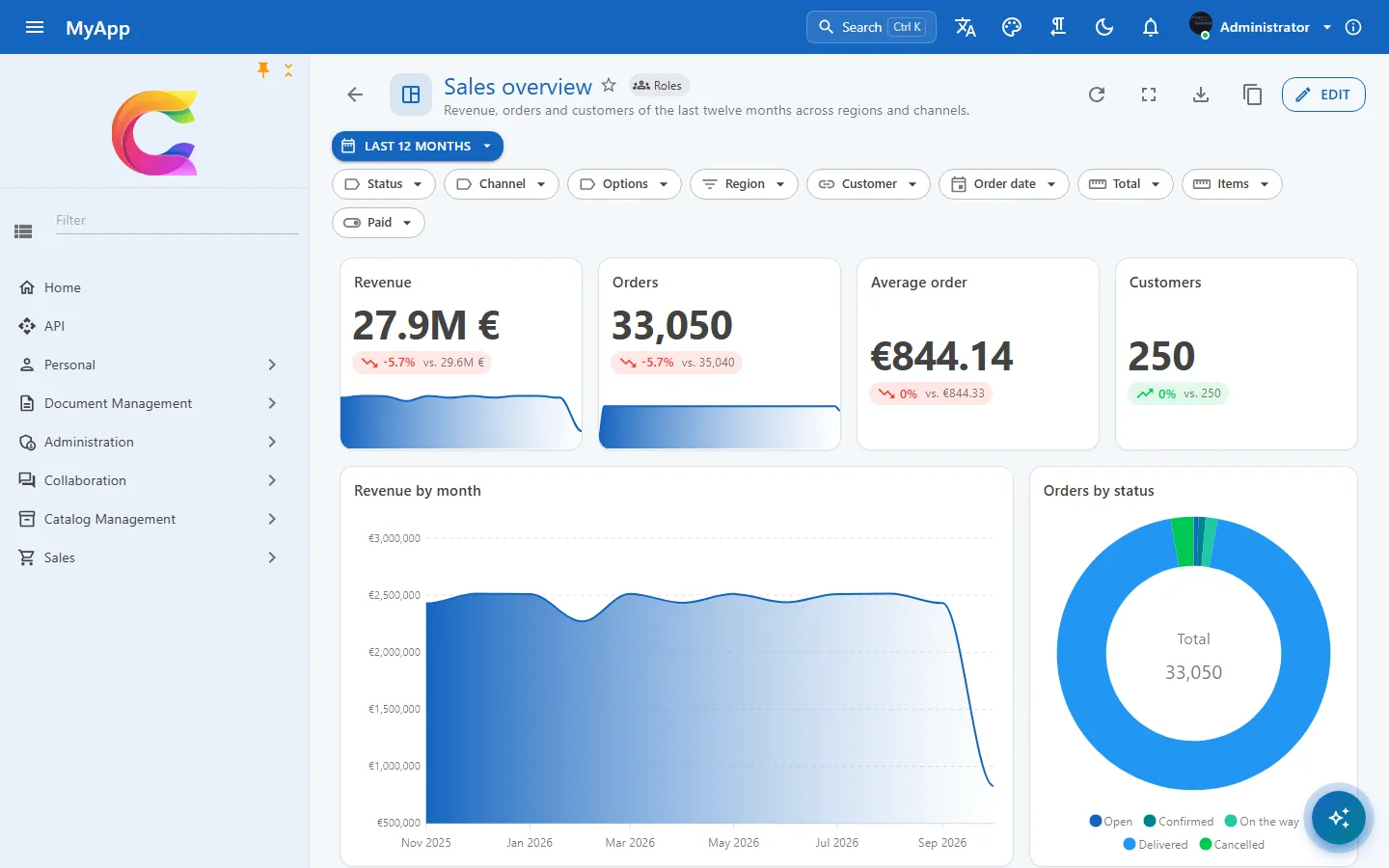
Task: Click the info circle icon
Action: 1353,27
